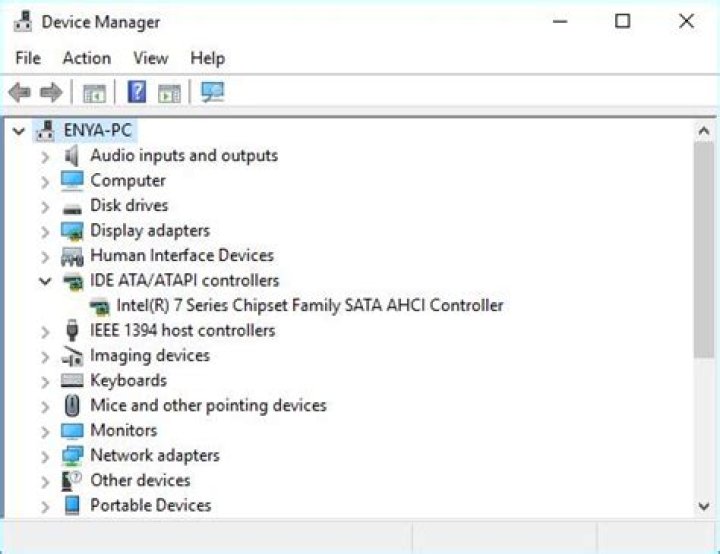Open the File menu
The height and width of the screenshot is (554, 720).
point(28,58)
